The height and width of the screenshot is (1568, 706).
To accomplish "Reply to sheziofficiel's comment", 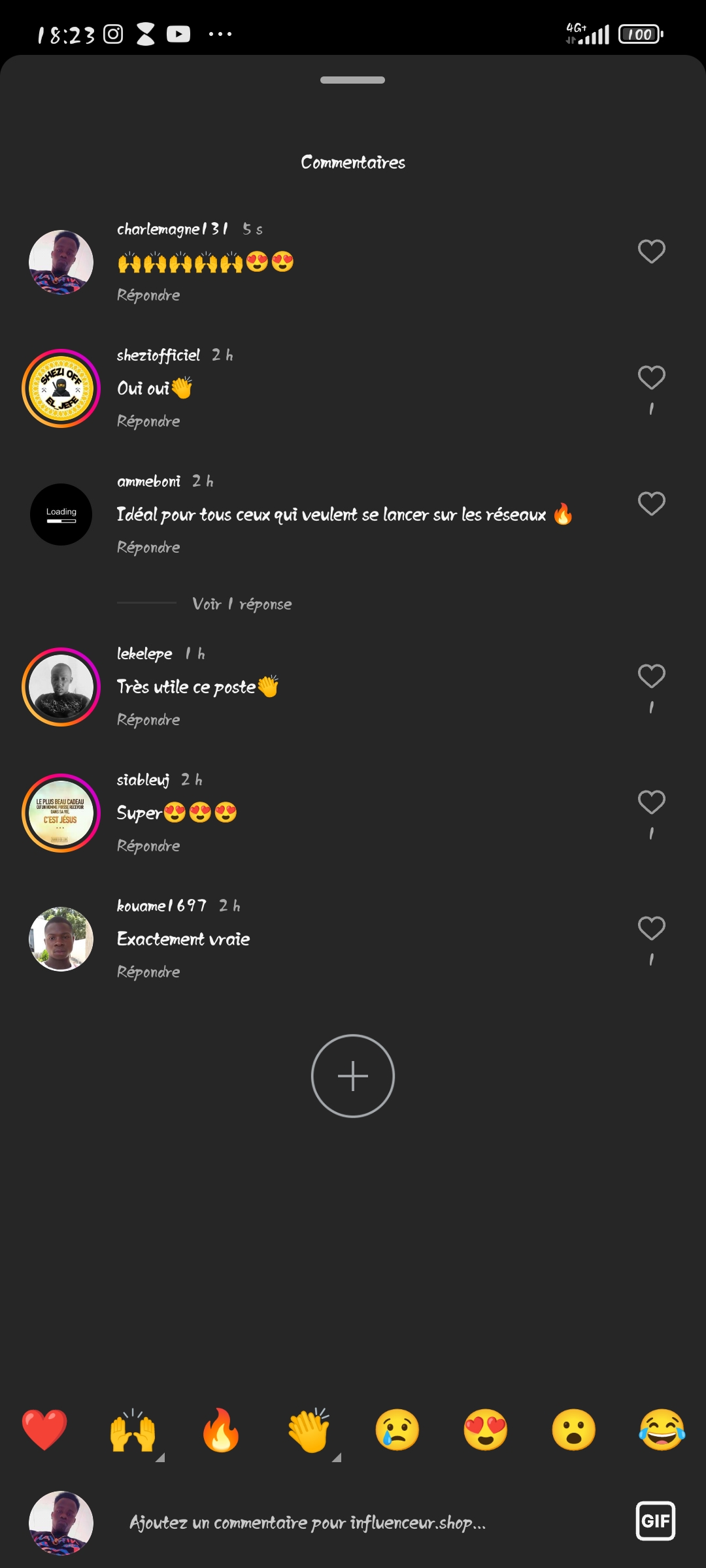I will 148,421.
